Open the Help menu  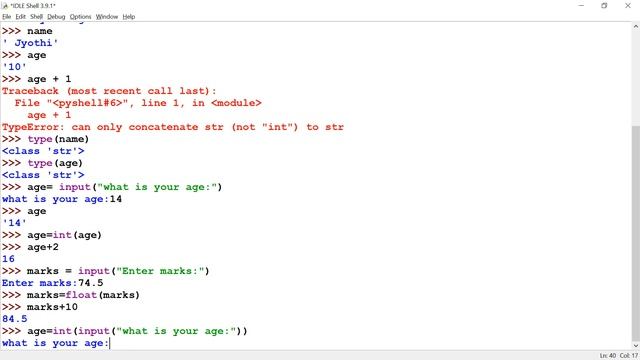tap(129, 17)
